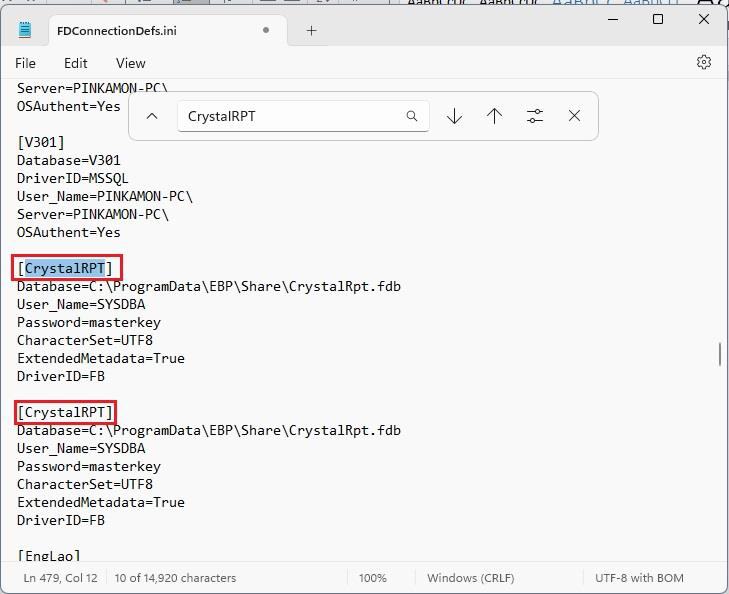Expand find bar to show replace
The image size is (729, 594).
pyautogui.click(x=152, y=116)
